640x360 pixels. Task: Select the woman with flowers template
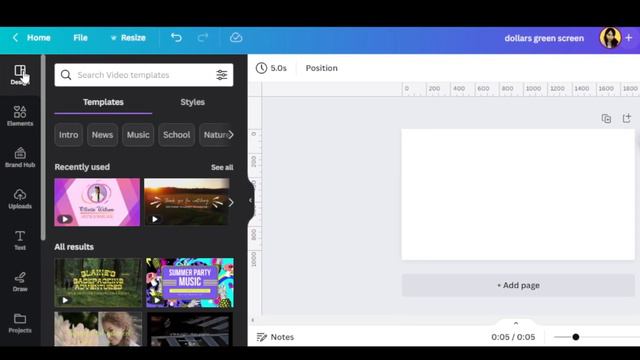98,329
